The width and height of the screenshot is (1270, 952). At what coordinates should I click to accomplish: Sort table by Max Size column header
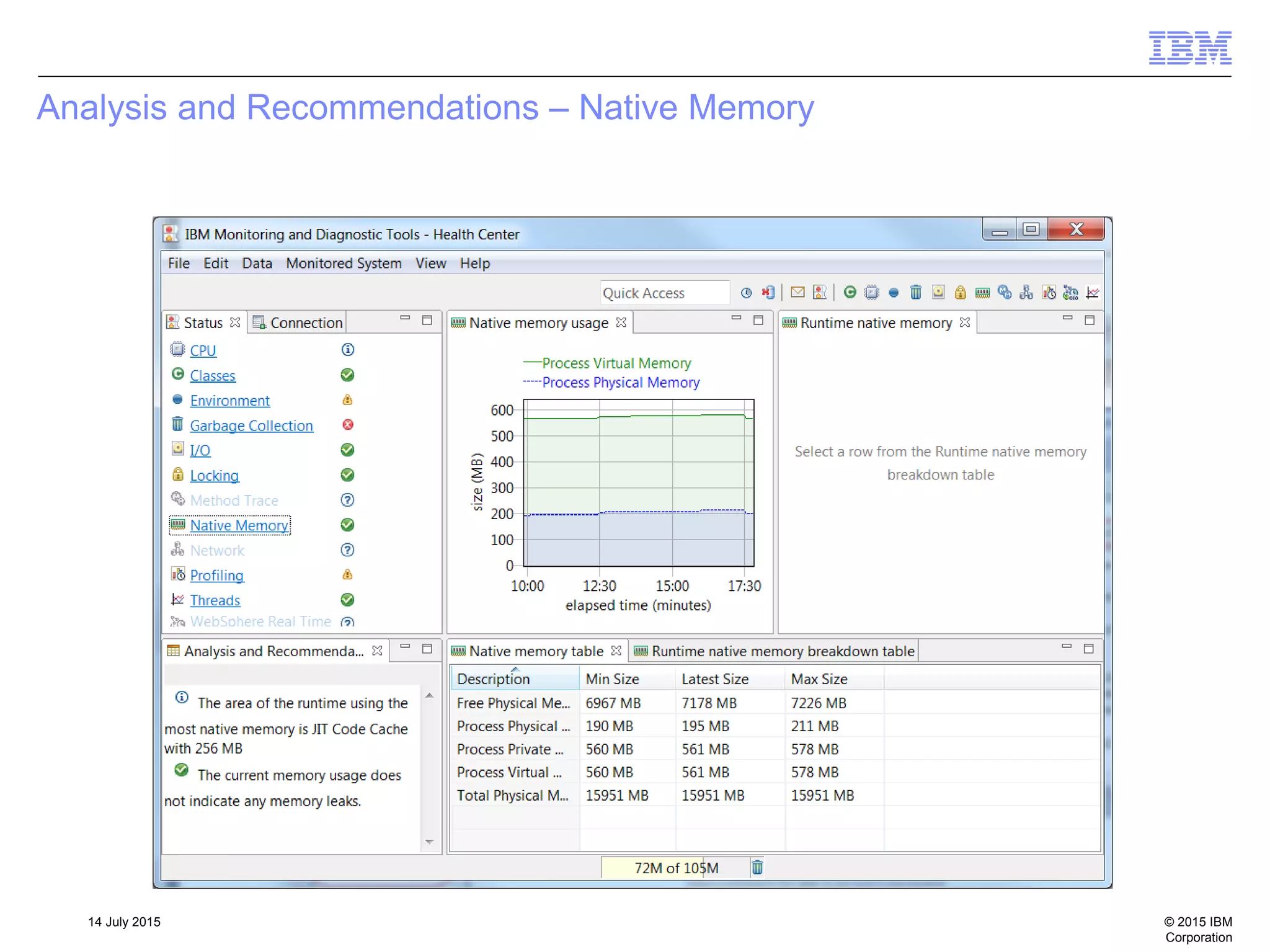[x=835, y=678]
